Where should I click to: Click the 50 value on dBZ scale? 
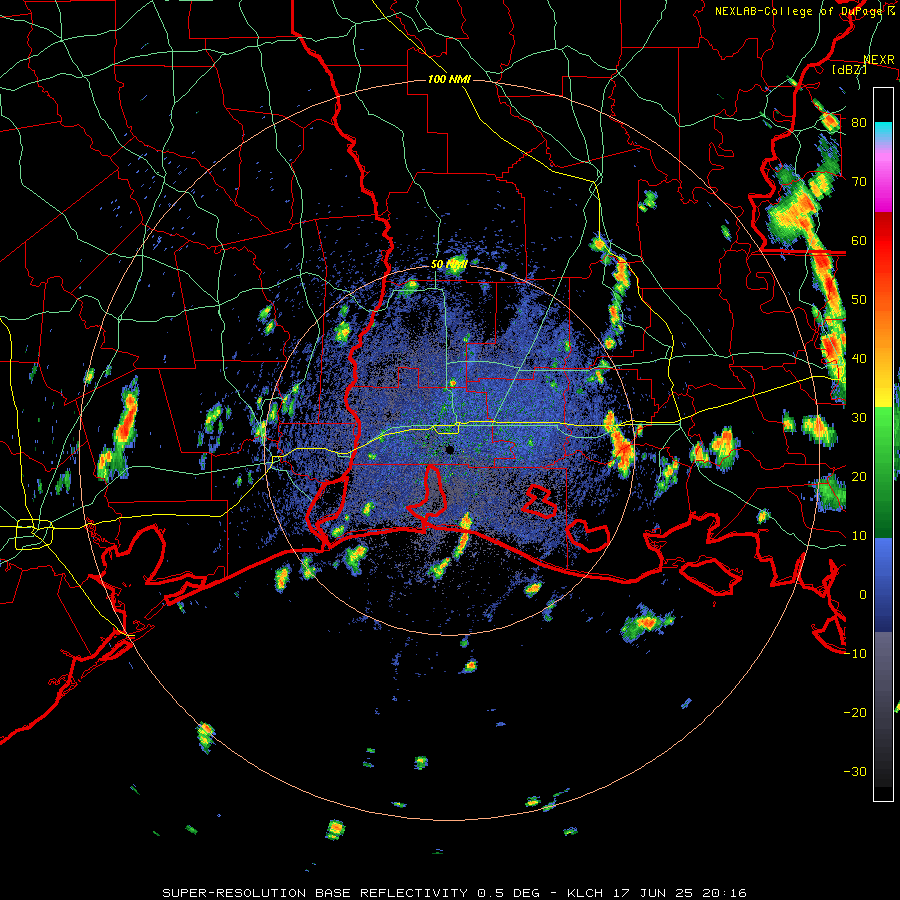click(859, 300)
